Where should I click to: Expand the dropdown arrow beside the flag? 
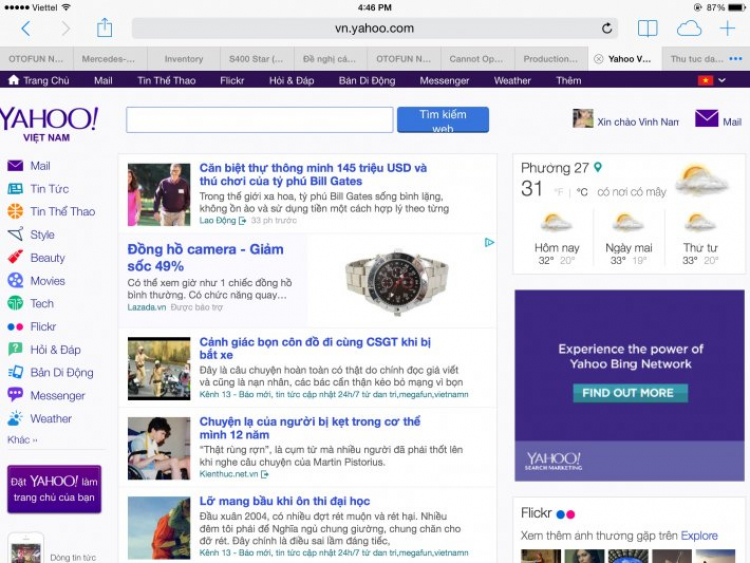pyautogui.click(x=722, y=80)
